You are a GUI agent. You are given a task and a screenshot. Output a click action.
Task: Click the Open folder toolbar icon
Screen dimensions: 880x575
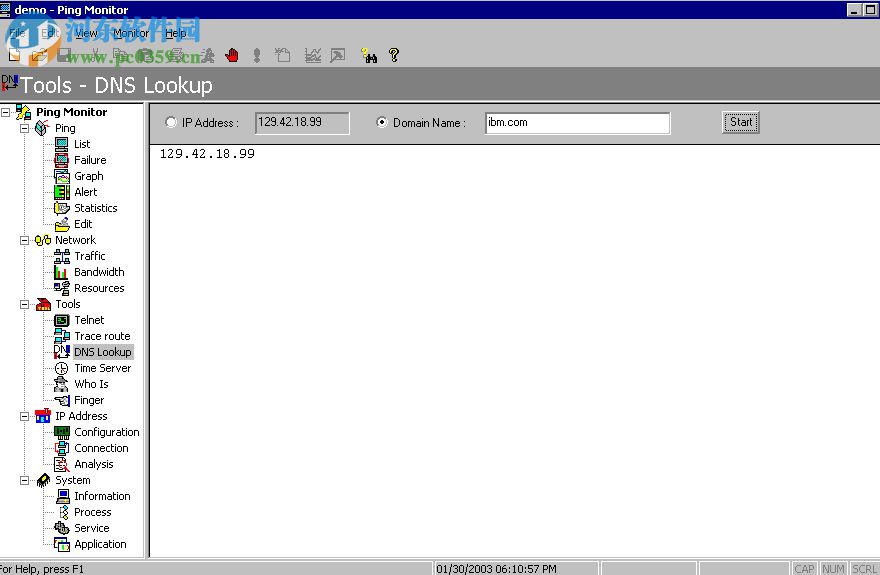(39, 55)
